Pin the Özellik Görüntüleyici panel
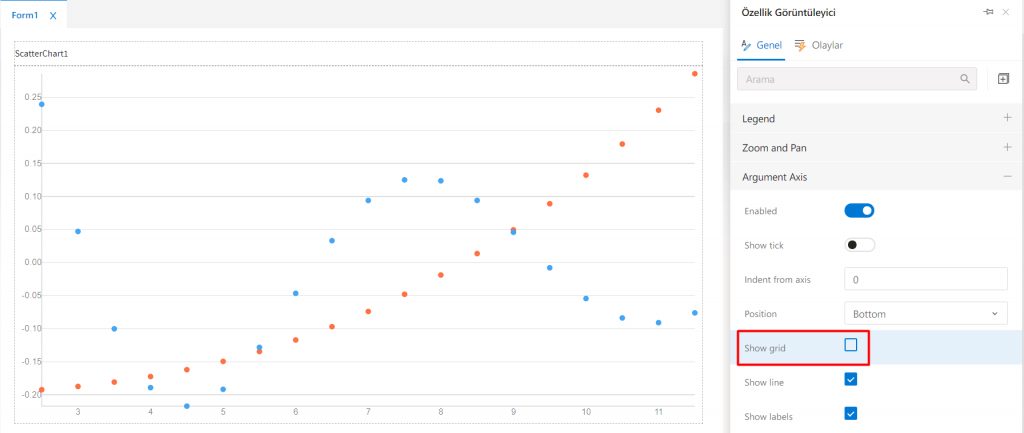Viewport: 1024px width, 433px height. [x=988, y=12]
